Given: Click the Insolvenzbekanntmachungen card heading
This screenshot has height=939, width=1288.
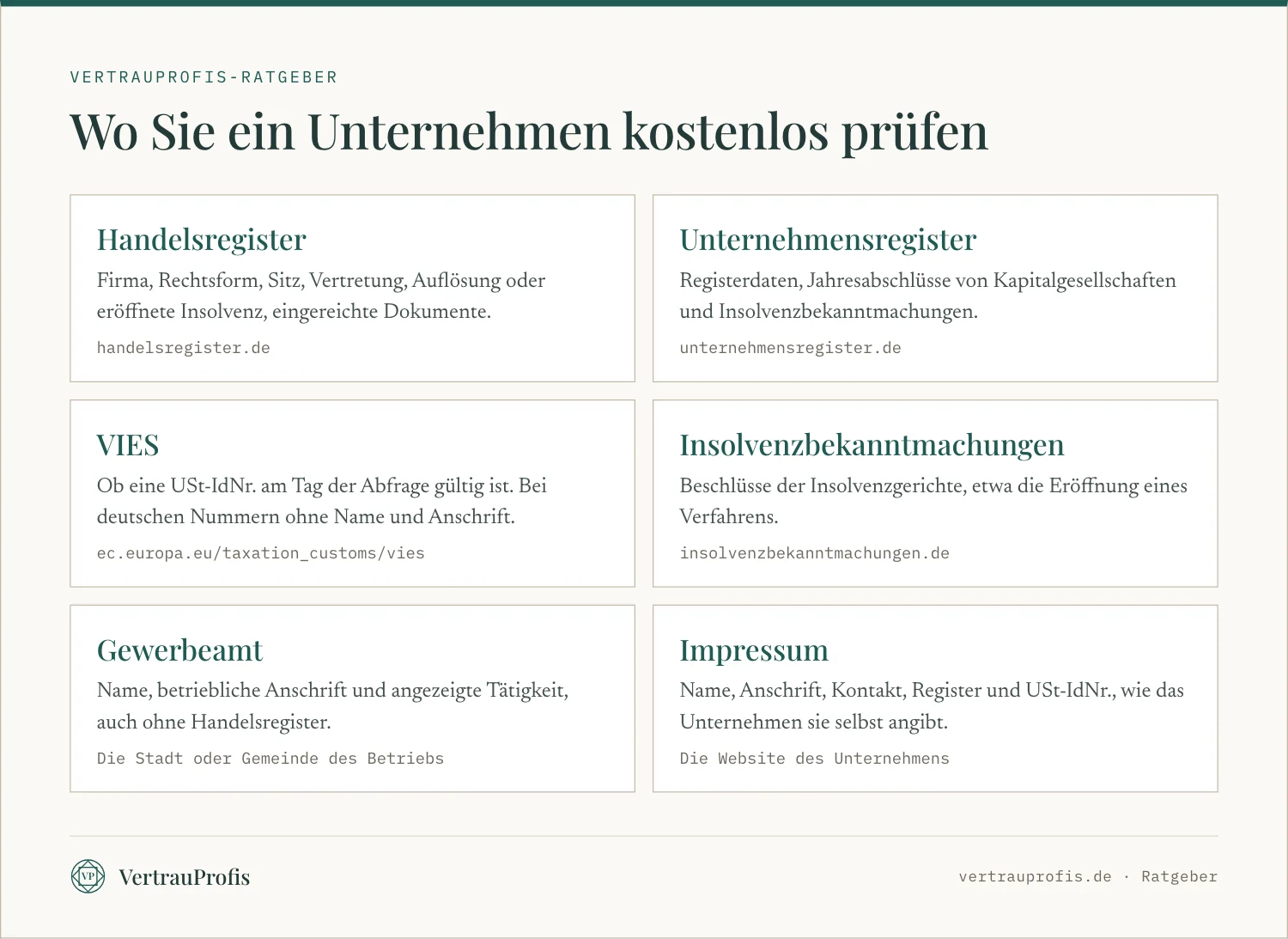Looking at the screenshot, I should point(872,445).
